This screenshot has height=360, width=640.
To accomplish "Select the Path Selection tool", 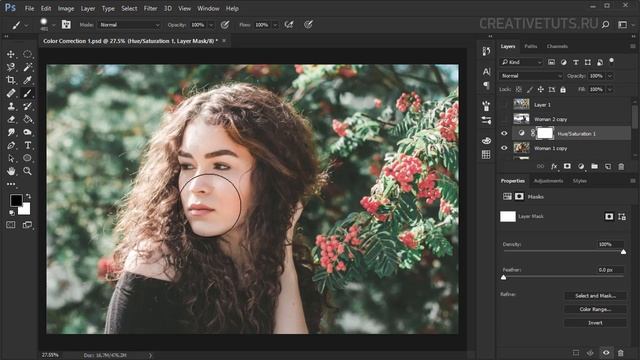I will [11, 158].
